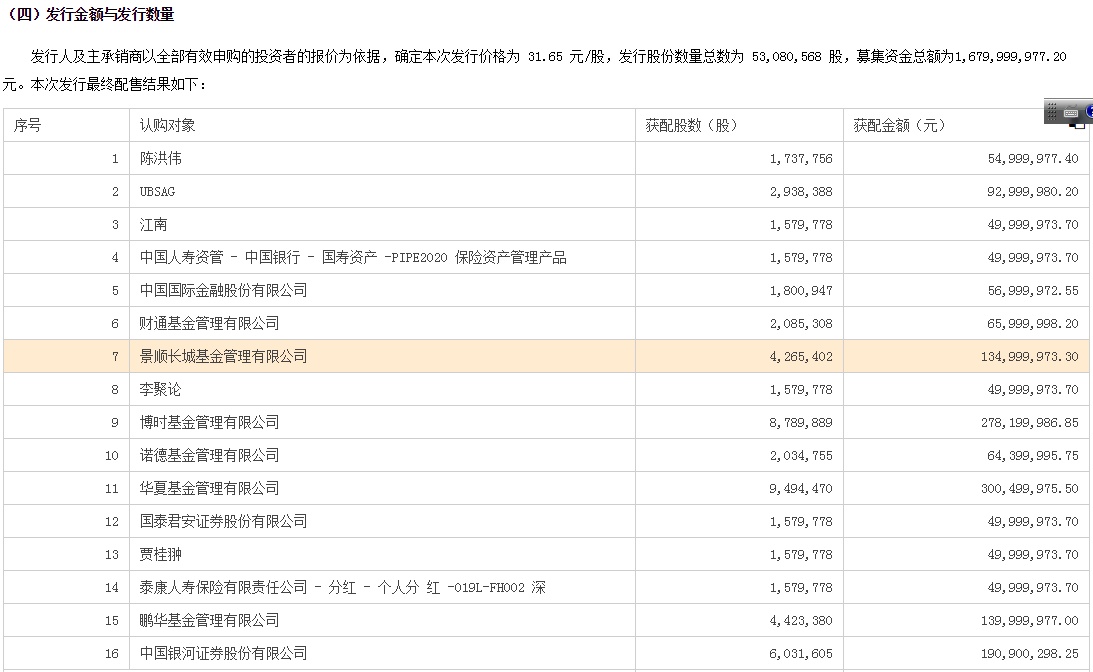The height and width of the screenshot is (672, 1093).
Task: Click the amount 139,999,977.00
Action: pos(1030,620)
